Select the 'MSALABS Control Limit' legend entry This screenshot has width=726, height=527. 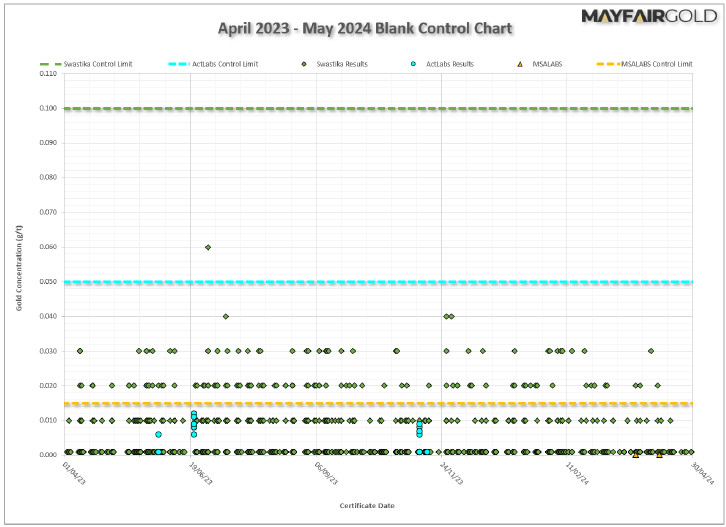pyautogui.click(x=645, y=64)
